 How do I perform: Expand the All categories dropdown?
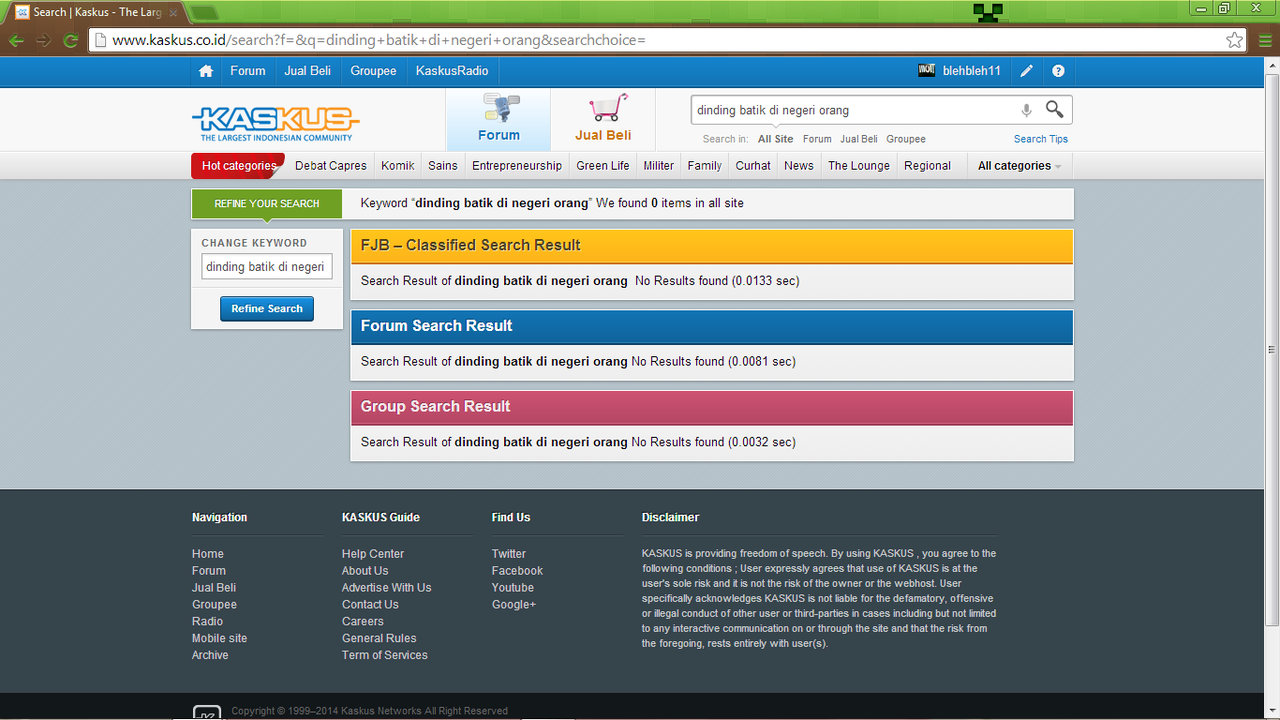click(1019, 166)
